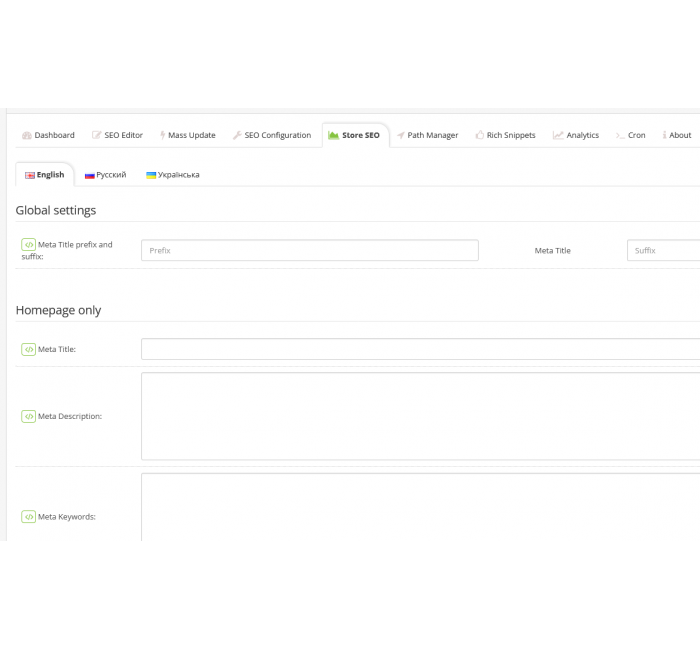Viewport: 700px width, 650px height.
Task: Click the Ukrainian flag icon
Action: tap(151, 175)
